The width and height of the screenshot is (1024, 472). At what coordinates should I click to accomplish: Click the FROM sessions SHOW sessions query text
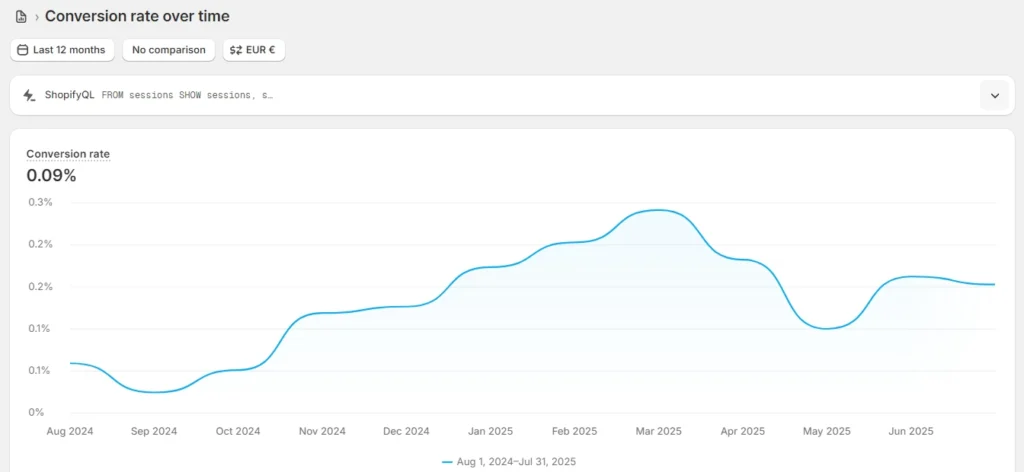[187, 95]
